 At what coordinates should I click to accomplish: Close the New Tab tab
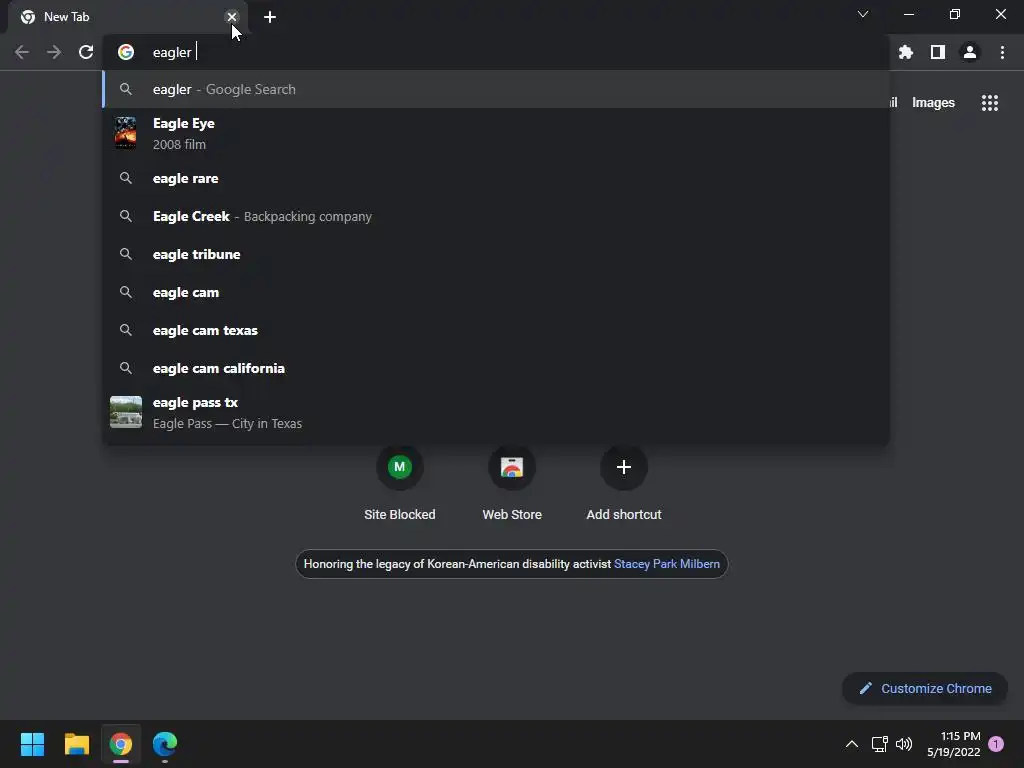[232, 17]
